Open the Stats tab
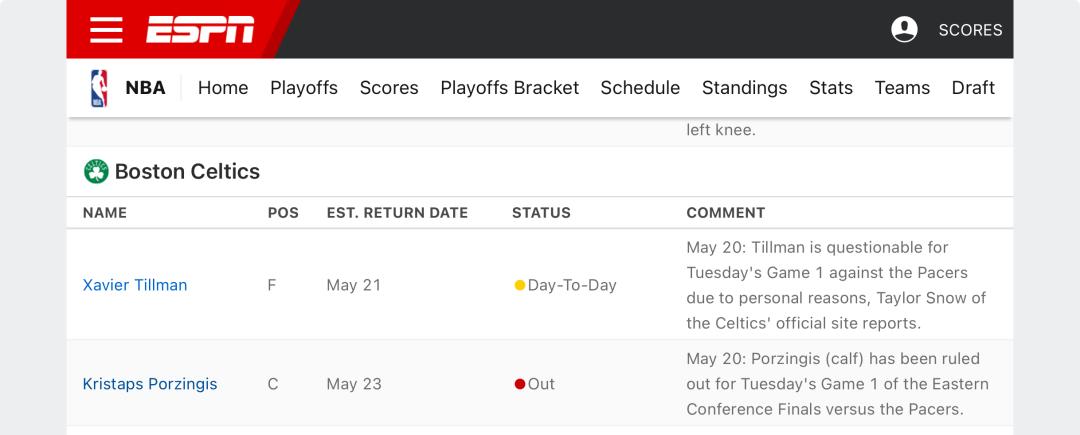This screenshot has height=435, width=1080. tap(831, 88)
